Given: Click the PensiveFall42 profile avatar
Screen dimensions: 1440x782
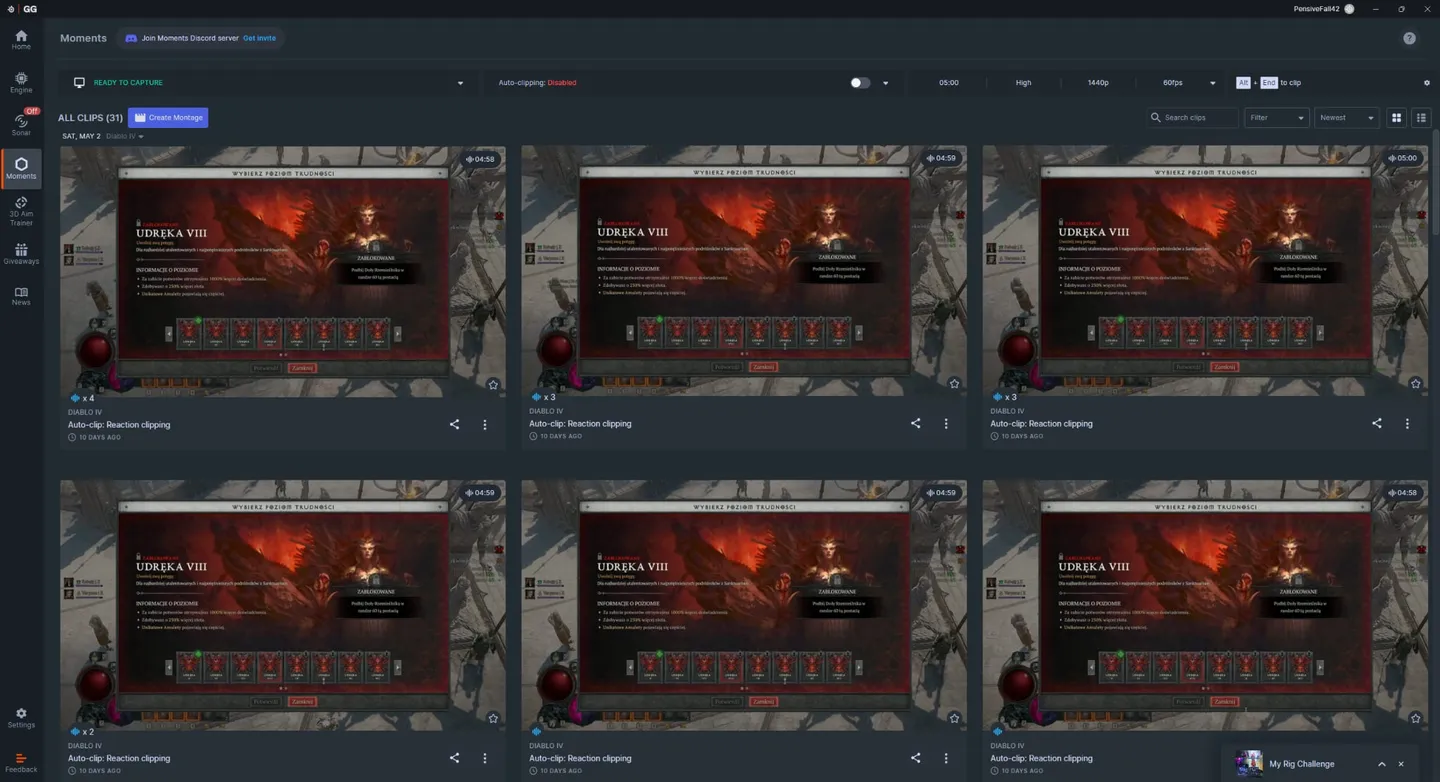Looking at the screenshot, I should coord(1349,9).
